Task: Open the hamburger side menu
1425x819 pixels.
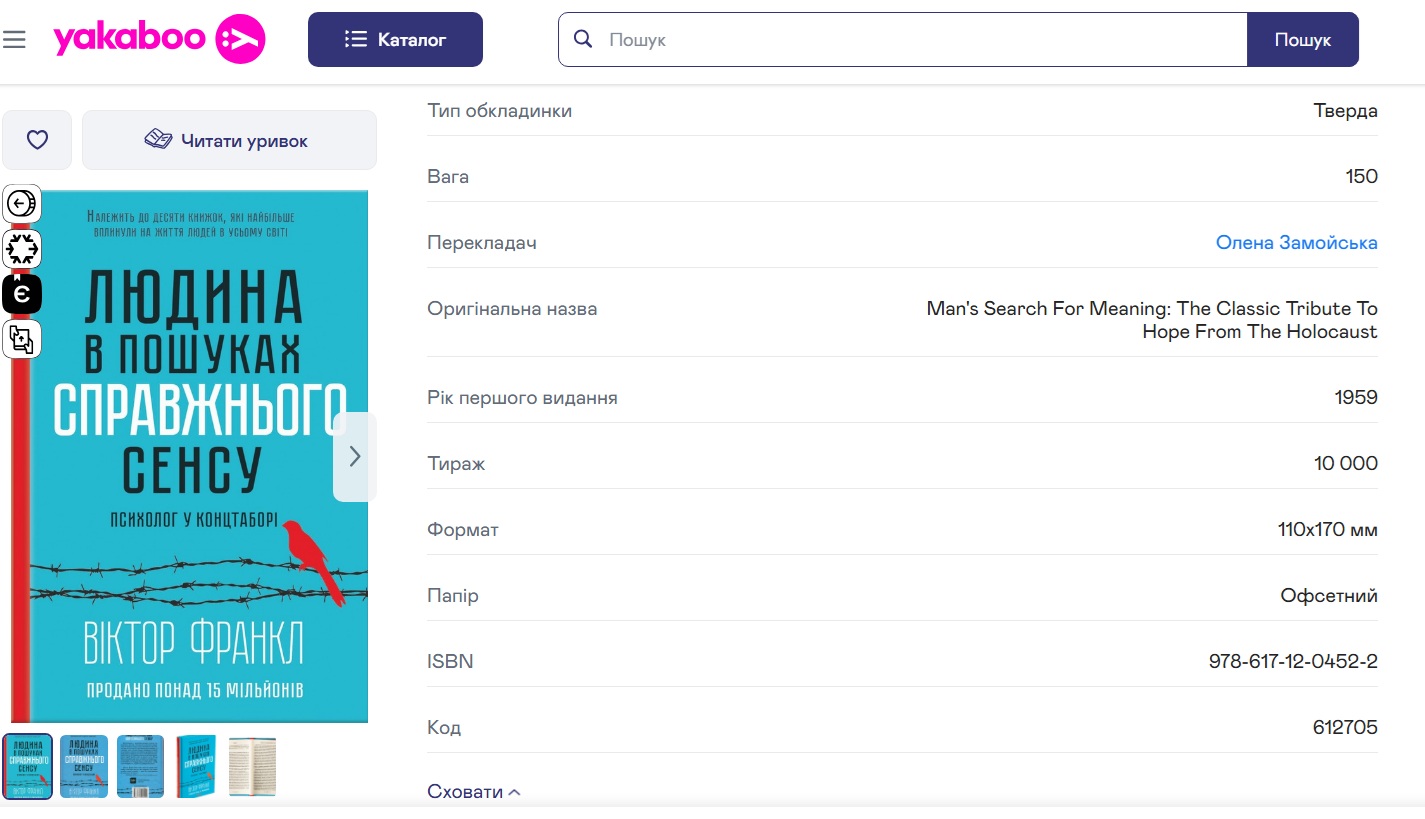Action: (14, 39)
